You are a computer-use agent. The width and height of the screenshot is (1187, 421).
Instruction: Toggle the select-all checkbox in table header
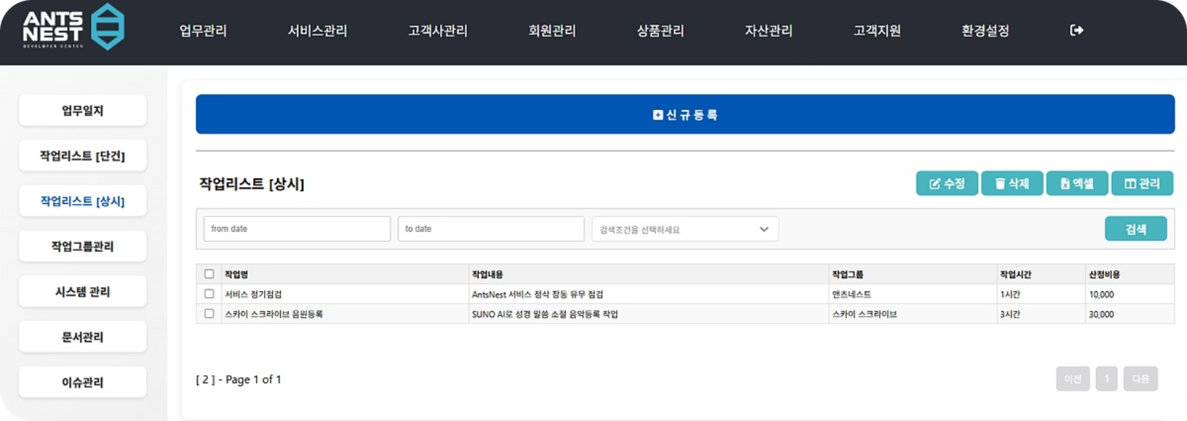[x=209, y=274]
